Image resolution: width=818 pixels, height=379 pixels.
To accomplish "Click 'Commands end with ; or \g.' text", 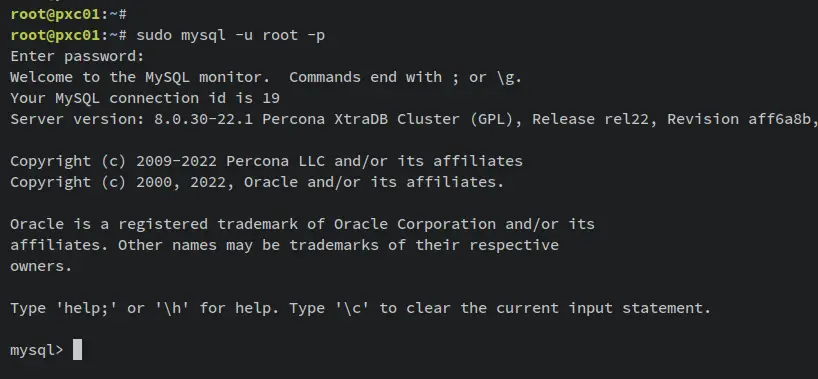I will 405,77.
